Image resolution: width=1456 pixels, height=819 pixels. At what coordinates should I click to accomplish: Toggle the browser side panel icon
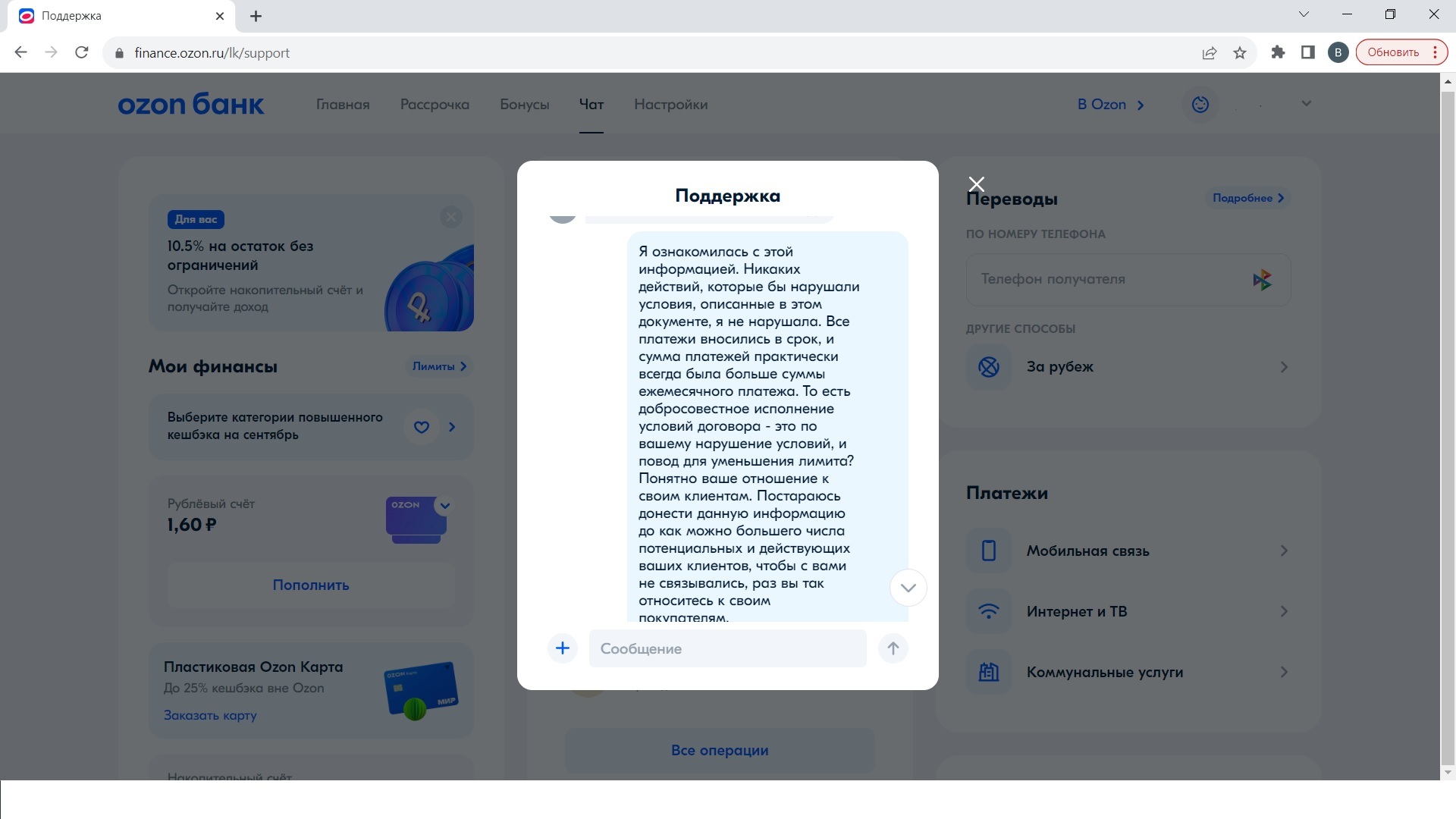[x=1308, y=52]
